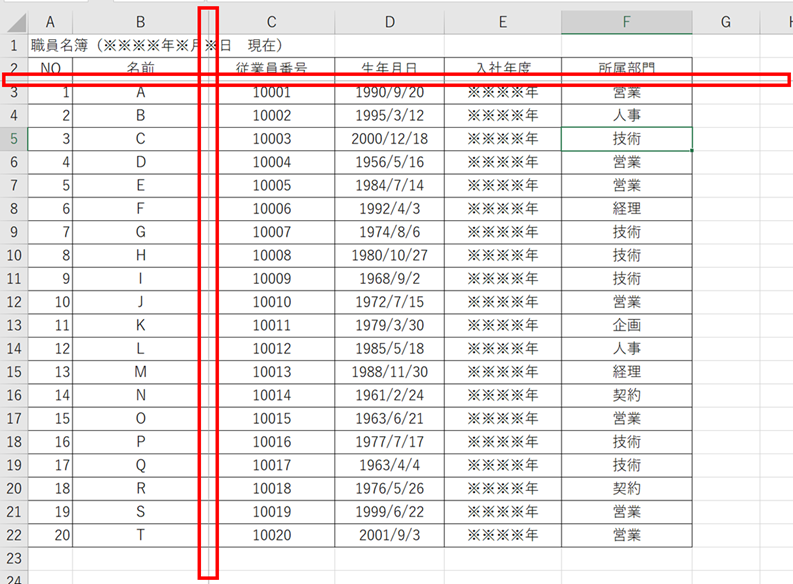Screen dimensions: 793x584
Task: Click the 所属部門 header cell
Action: coord(626,67)
